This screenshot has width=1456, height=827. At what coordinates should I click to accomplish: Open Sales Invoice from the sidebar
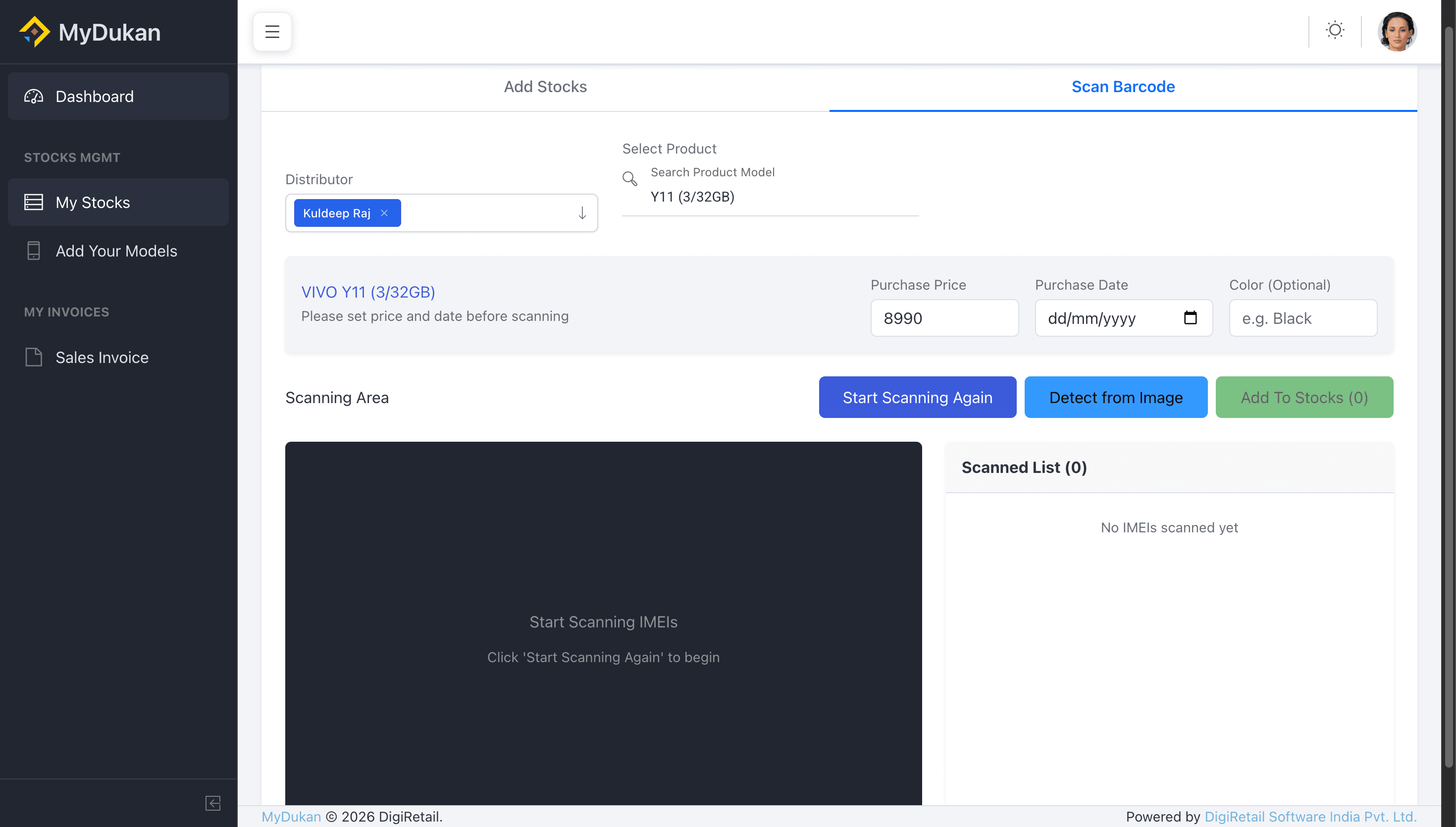pyautogui.click(x=118, y=357)
